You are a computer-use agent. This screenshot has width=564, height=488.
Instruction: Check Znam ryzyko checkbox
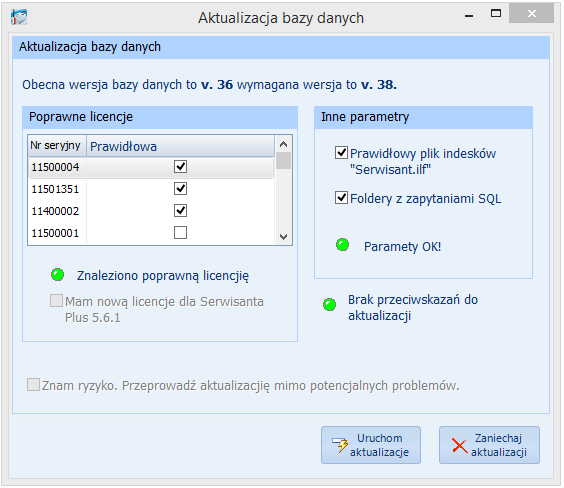(33, 384)
